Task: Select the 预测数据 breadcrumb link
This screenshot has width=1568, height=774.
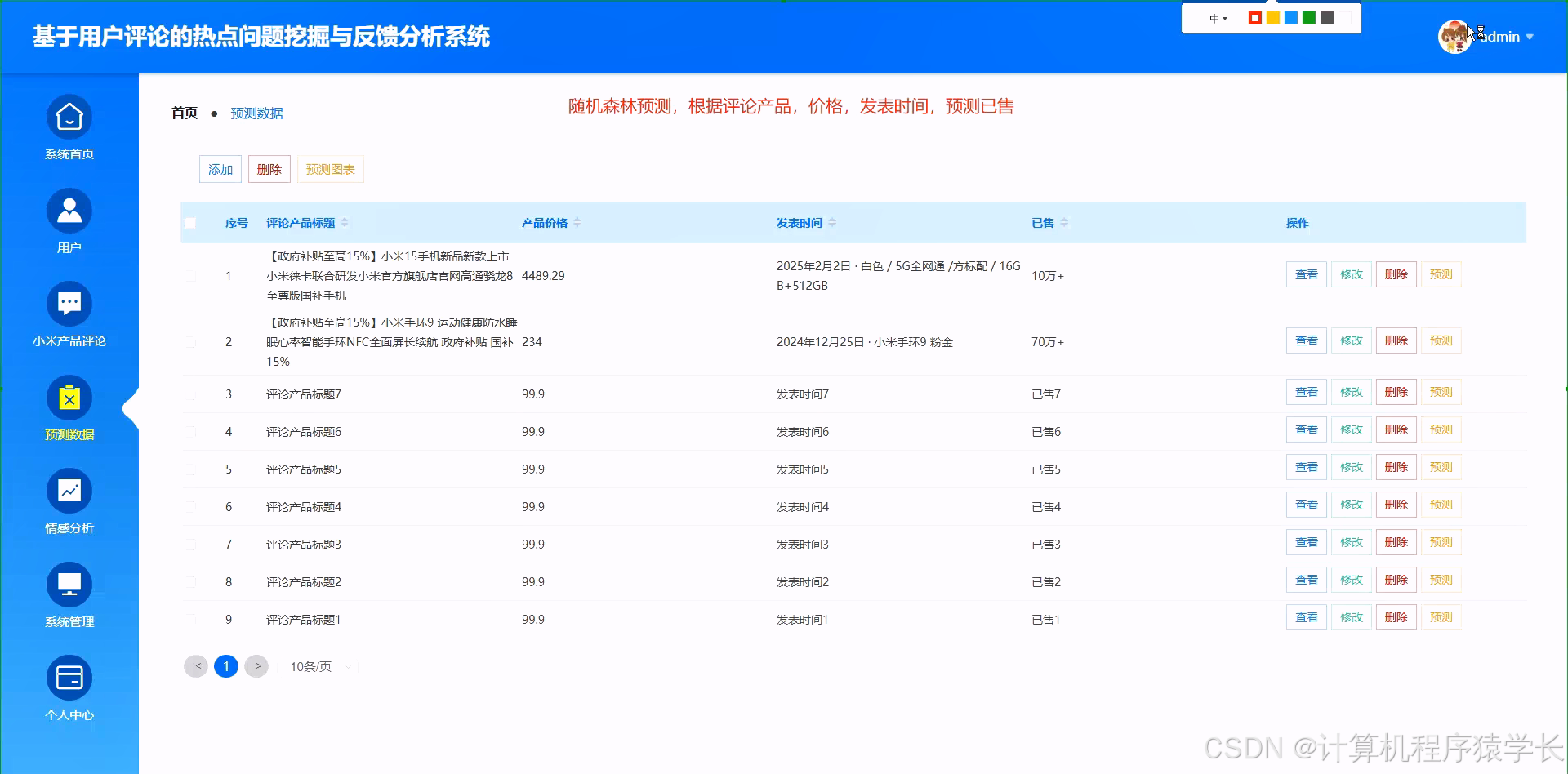Action: pos(256,113)
